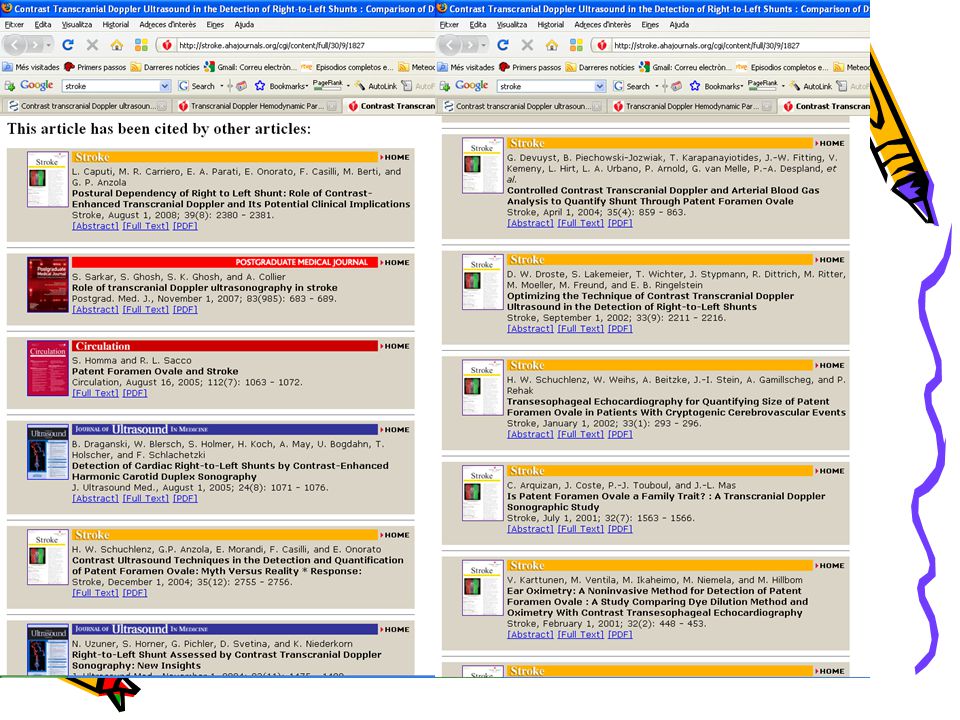The width and height of the screenshot is (960, 720).
Task: Open the Adreces d'interès menu in right browser
Action: coord(603,24)
